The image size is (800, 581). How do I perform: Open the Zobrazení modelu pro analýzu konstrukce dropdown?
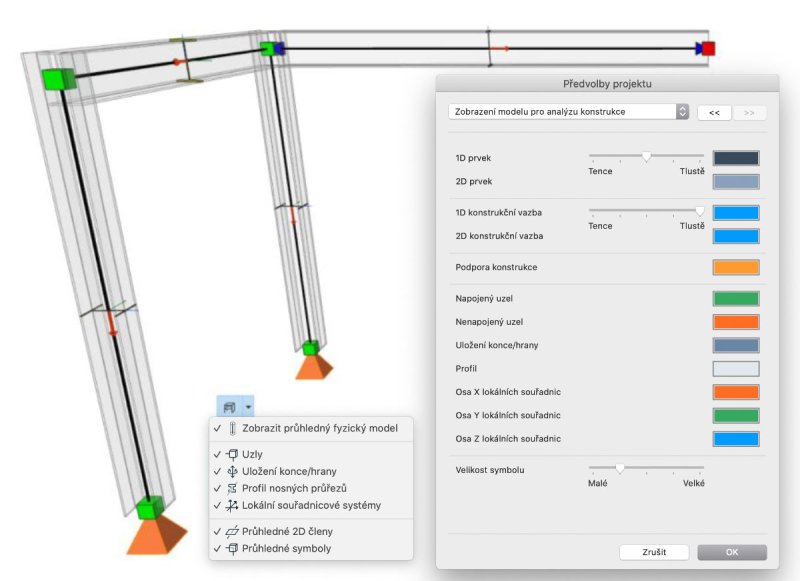[x=568, y=112]
